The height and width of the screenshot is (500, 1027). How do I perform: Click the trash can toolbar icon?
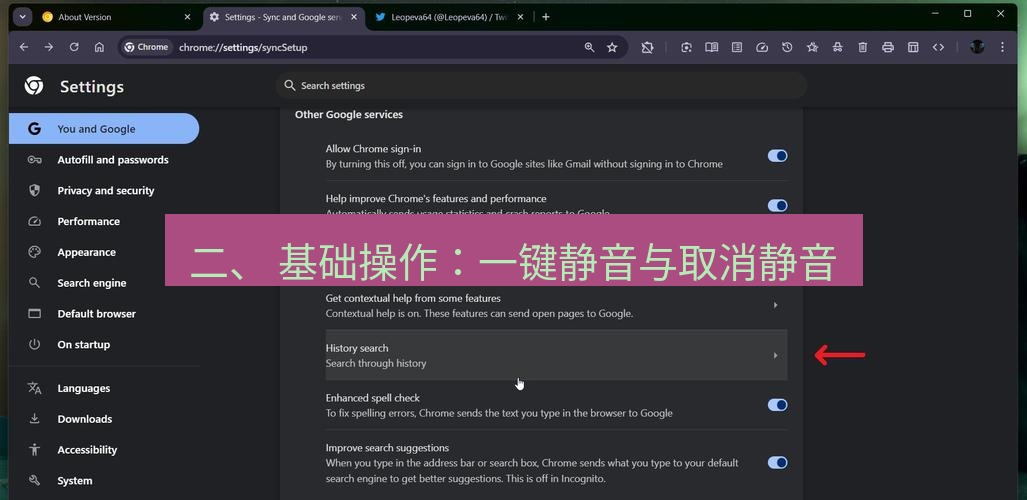tap(863, 47)
